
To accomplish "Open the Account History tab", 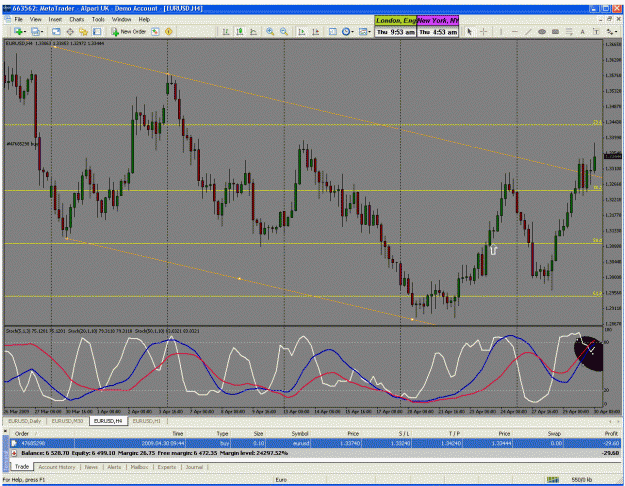I will point(57,467).
